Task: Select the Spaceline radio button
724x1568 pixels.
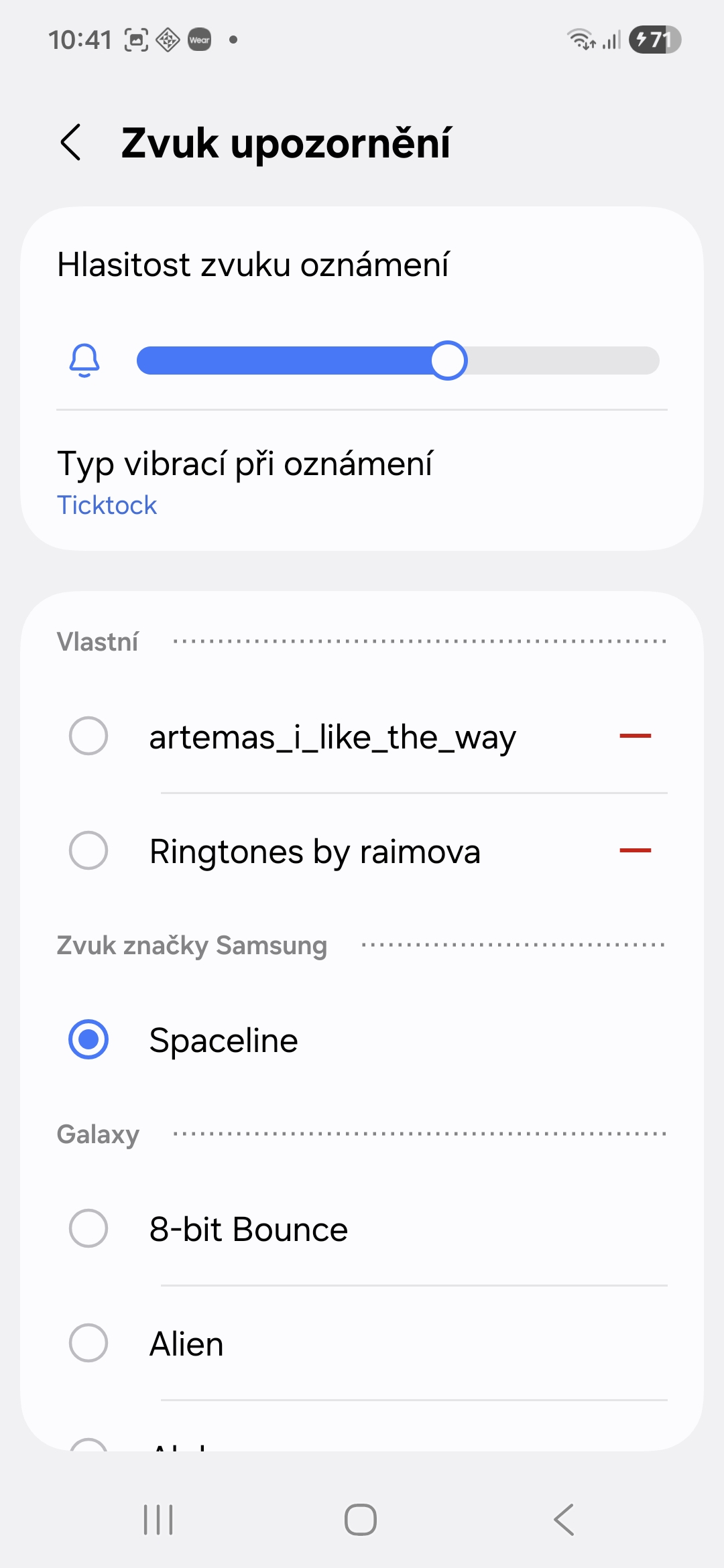Action: pos(88,1039)
